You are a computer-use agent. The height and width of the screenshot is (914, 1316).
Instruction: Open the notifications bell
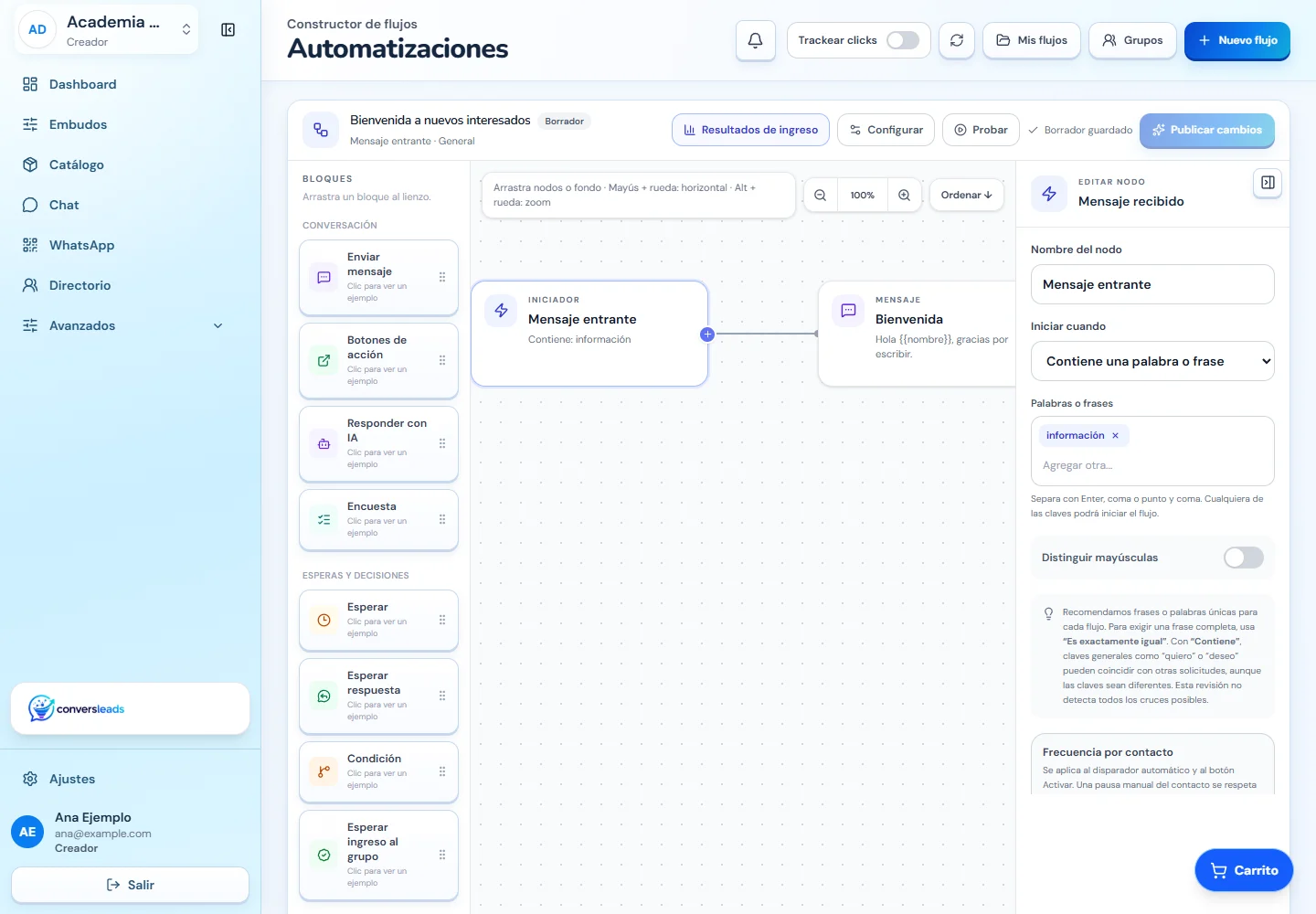coord(756,40)
